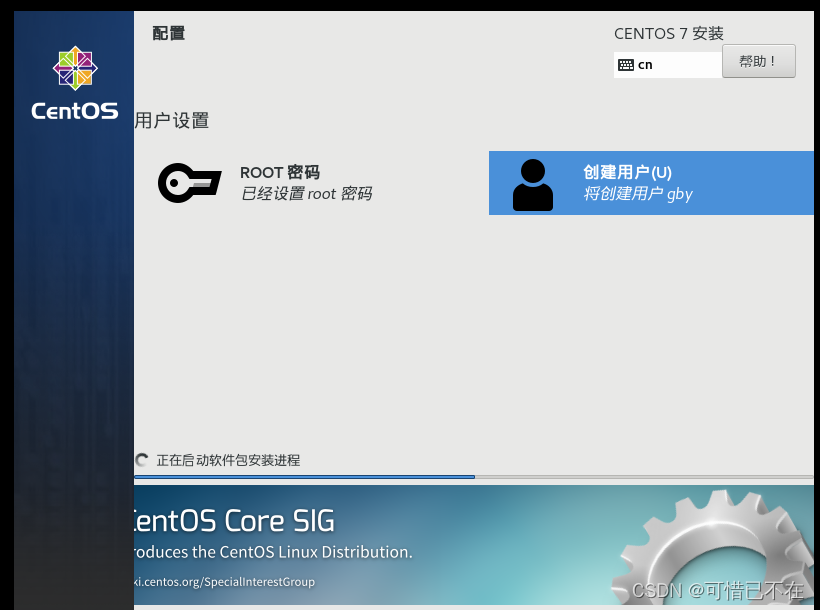Click the 帮助! button
Image resolution: width=820 pixels, height=610 pixels.
[758, 60]
